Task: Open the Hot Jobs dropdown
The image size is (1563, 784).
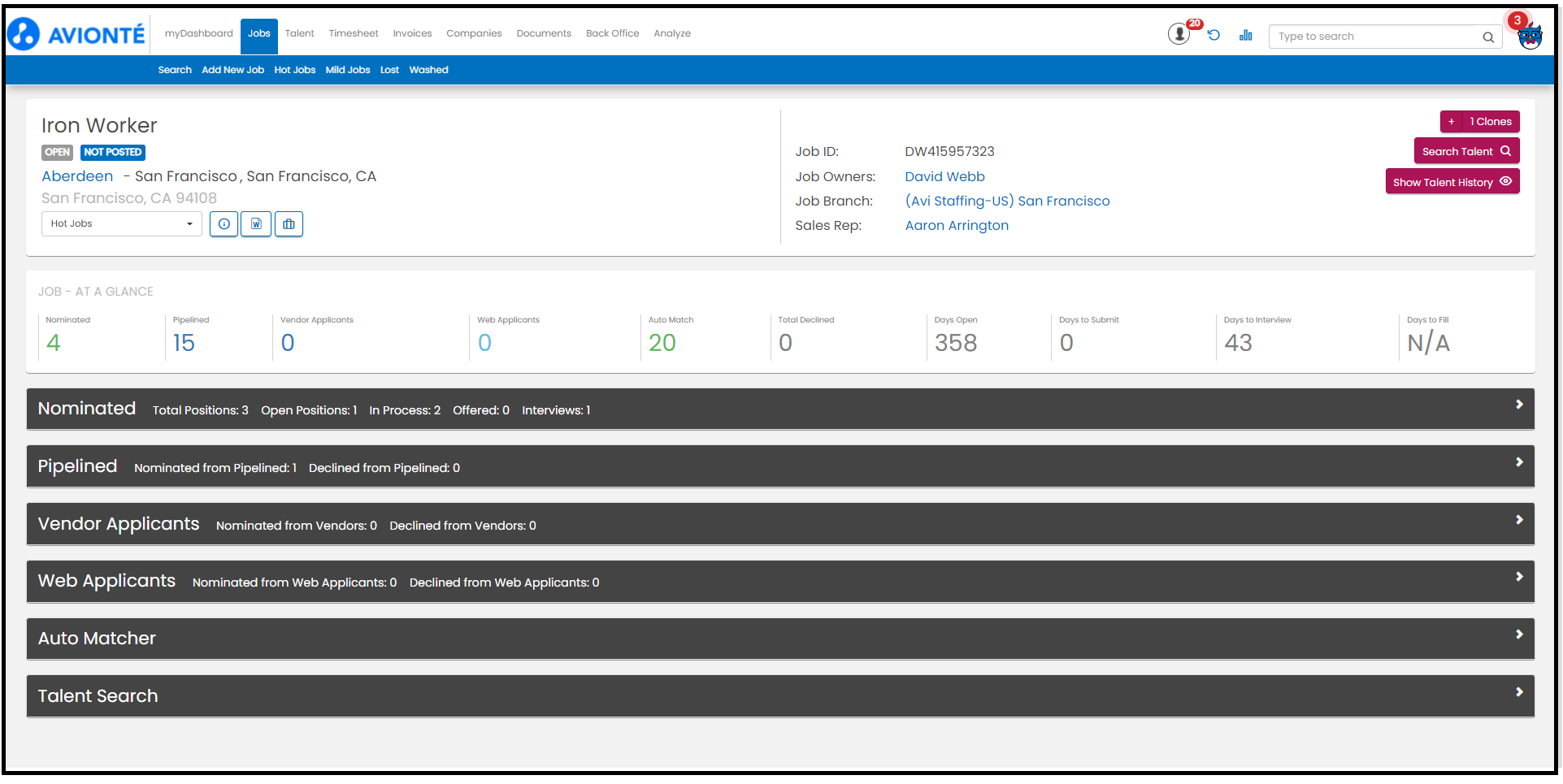Action: [122, 223]
